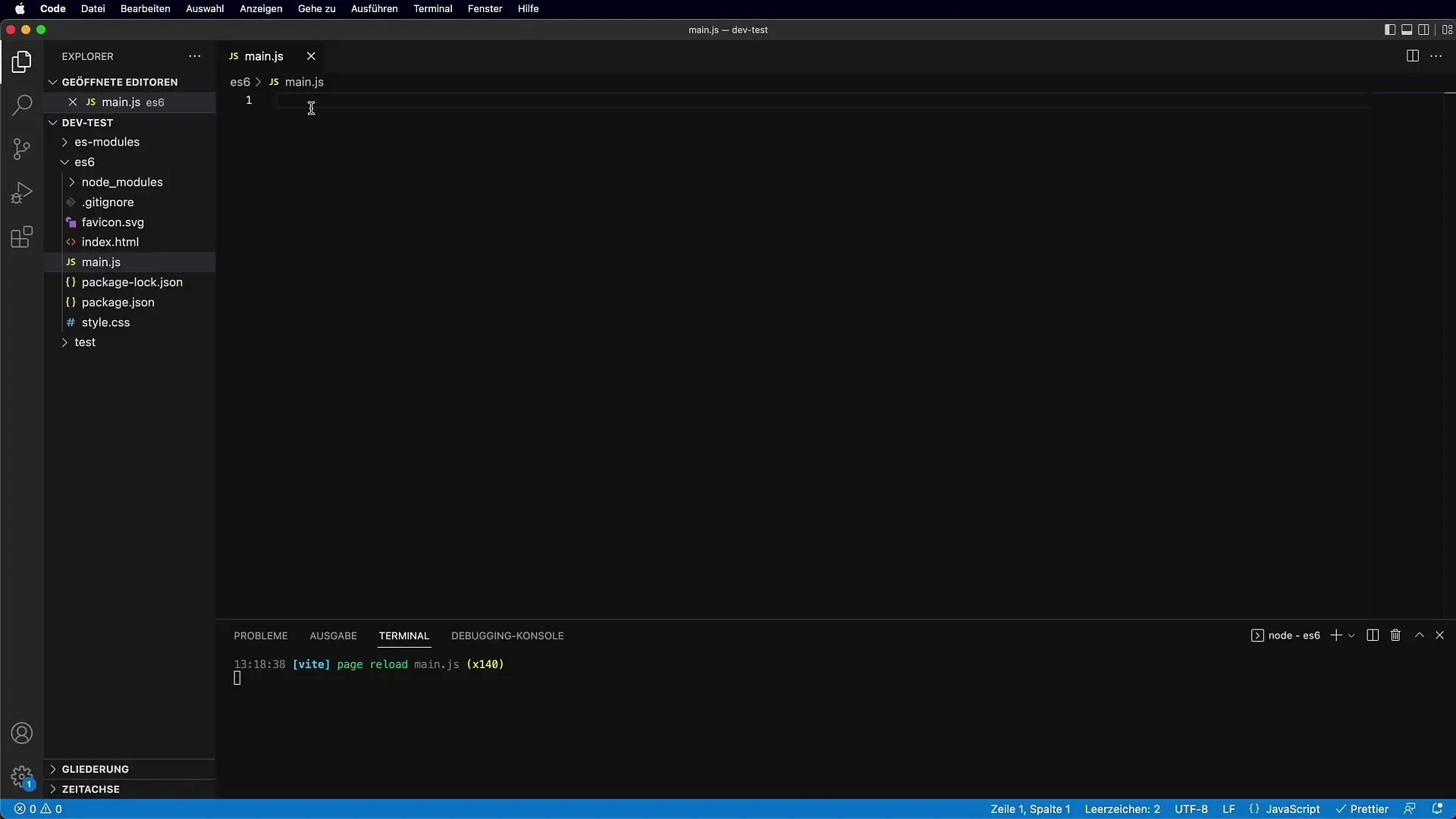Expand the ZEITACHSE section
Image resolution: width=1456 pixels, height=819 pixels.
(x=130, y=789)
